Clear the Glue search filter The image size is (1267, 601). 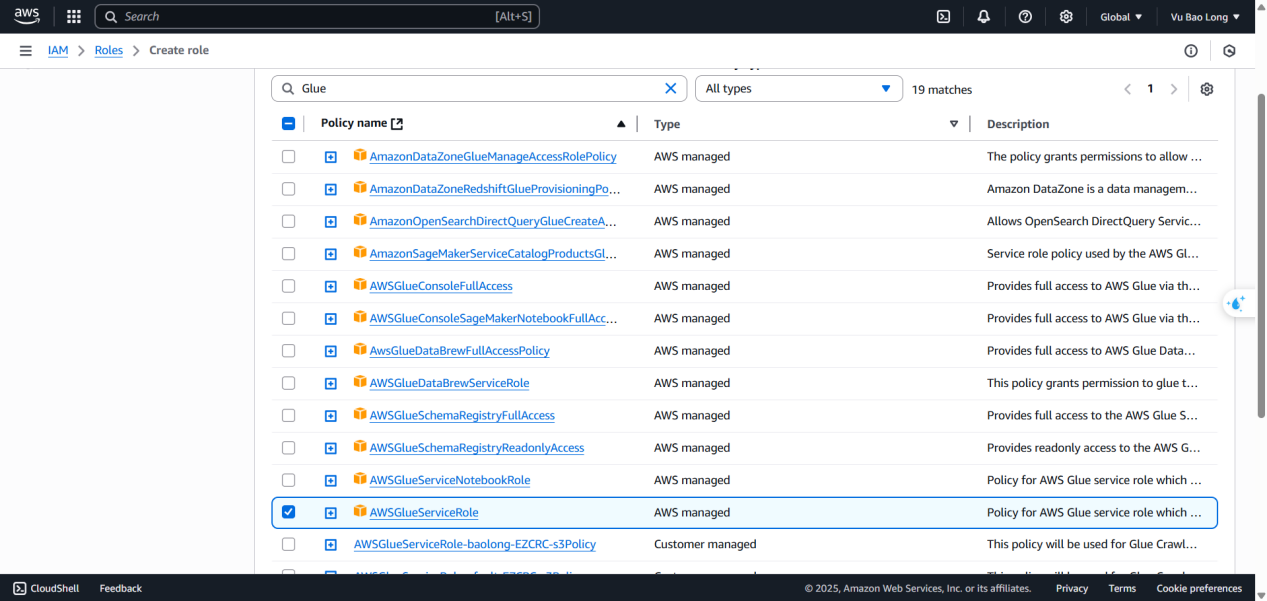[x=671, y=88]
